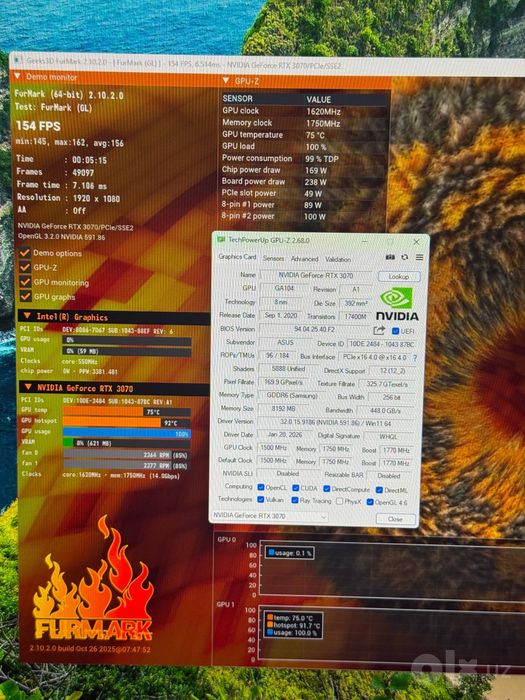Click the Bus Interface PCIe x16 4.0 field
The image size is (525, 700).
tap(375, 358)
